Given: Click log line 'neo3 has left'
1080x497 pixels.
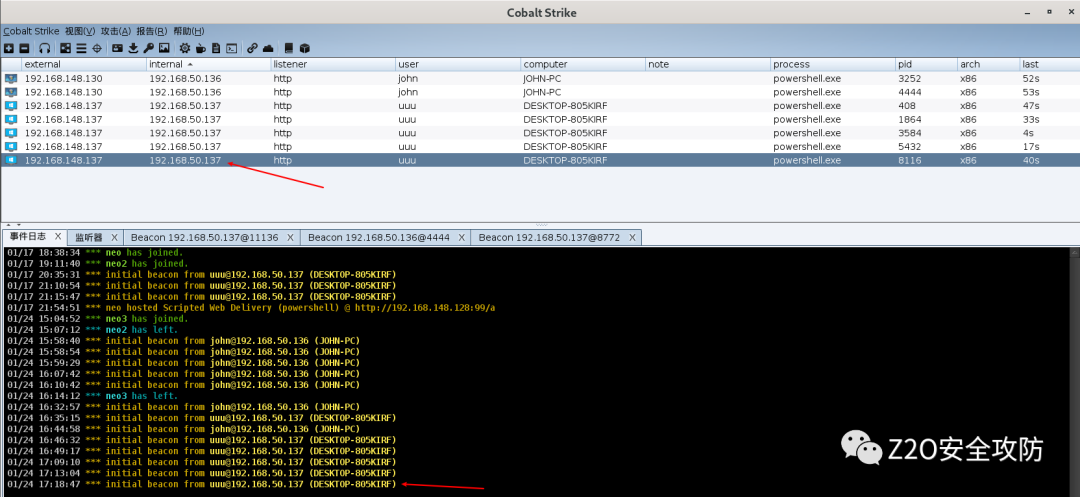Looking at the screenshot, I should [92, 396].
